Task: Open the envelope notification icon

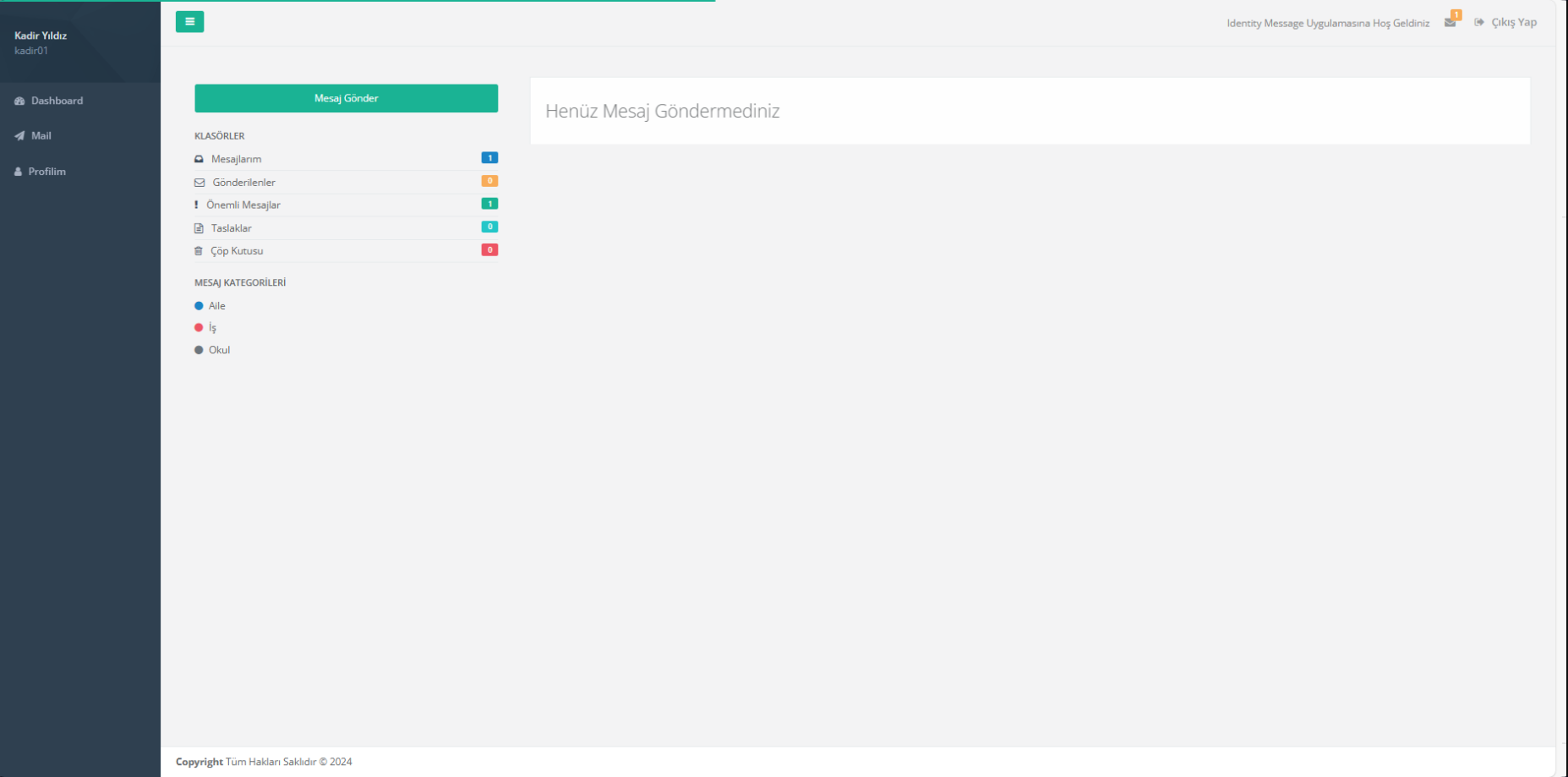Action: pyautogui.click(x=1450, y=23)
